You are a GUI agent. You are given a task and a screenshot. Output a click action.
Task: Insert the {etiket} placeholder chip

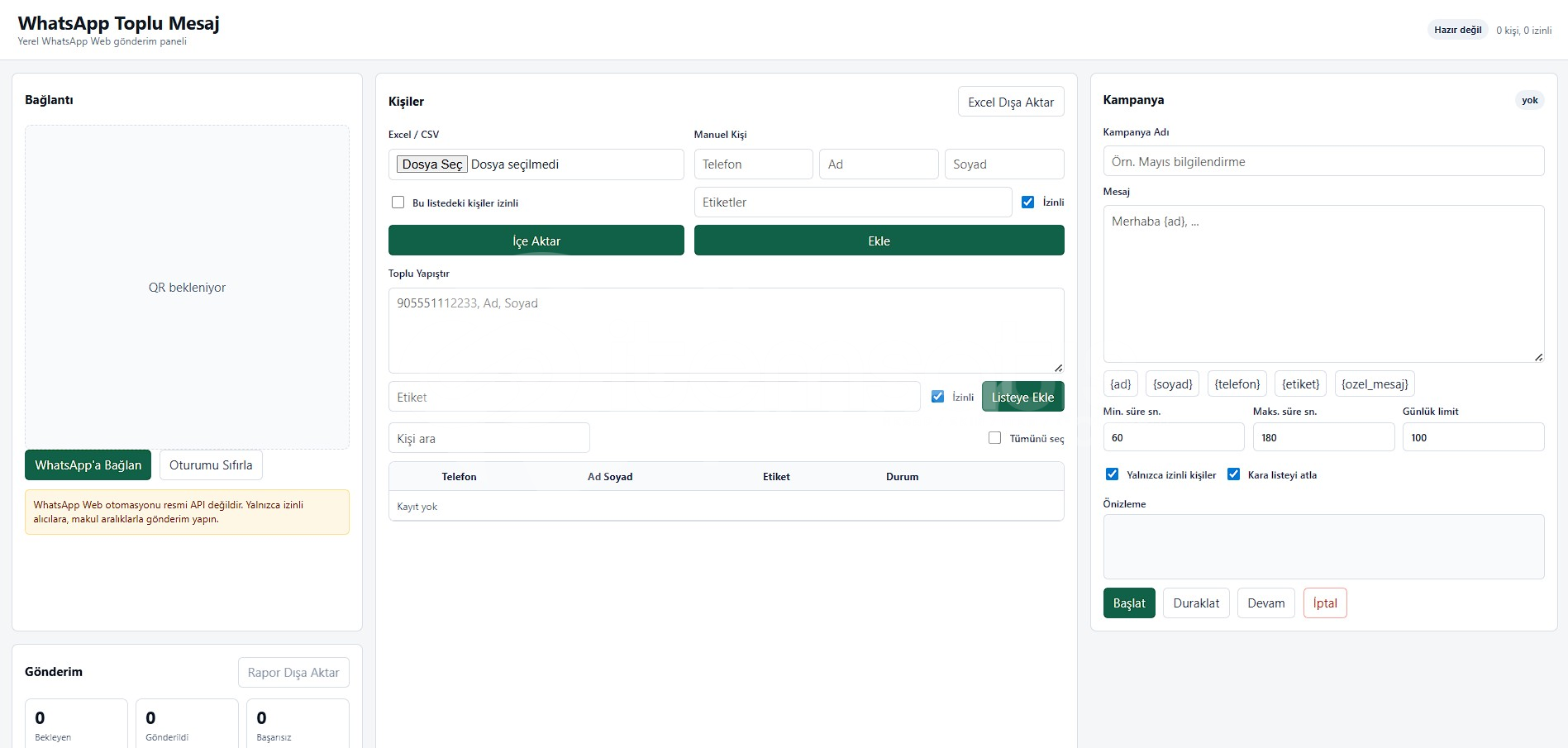tap(1301, 384)
